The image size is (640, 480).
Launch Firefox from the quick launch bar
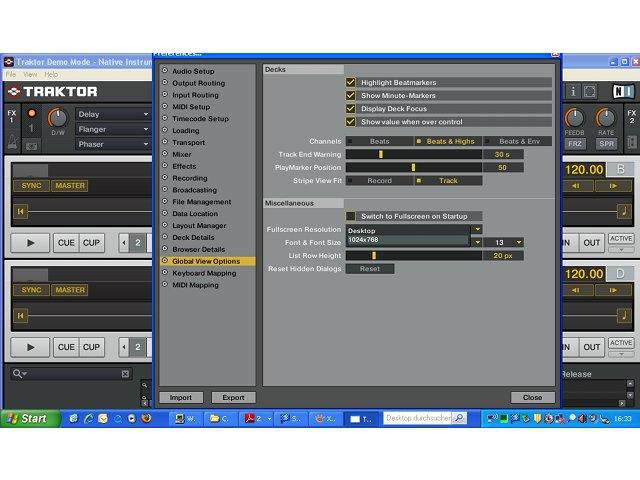(146, 418)
